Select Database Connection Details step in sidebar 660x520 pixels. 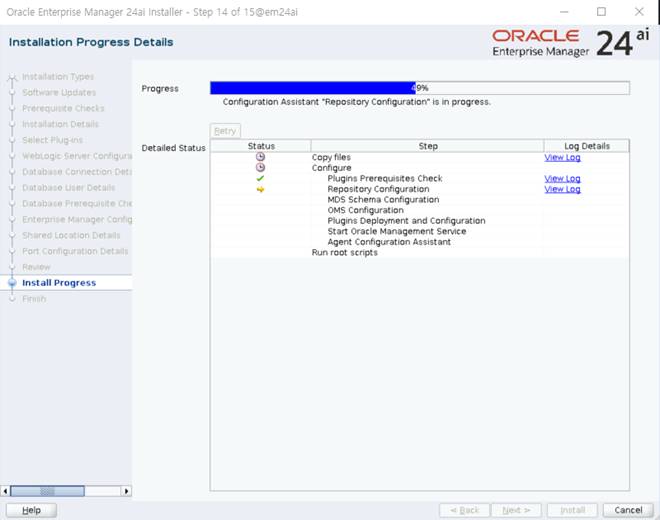tap(77, 172)
